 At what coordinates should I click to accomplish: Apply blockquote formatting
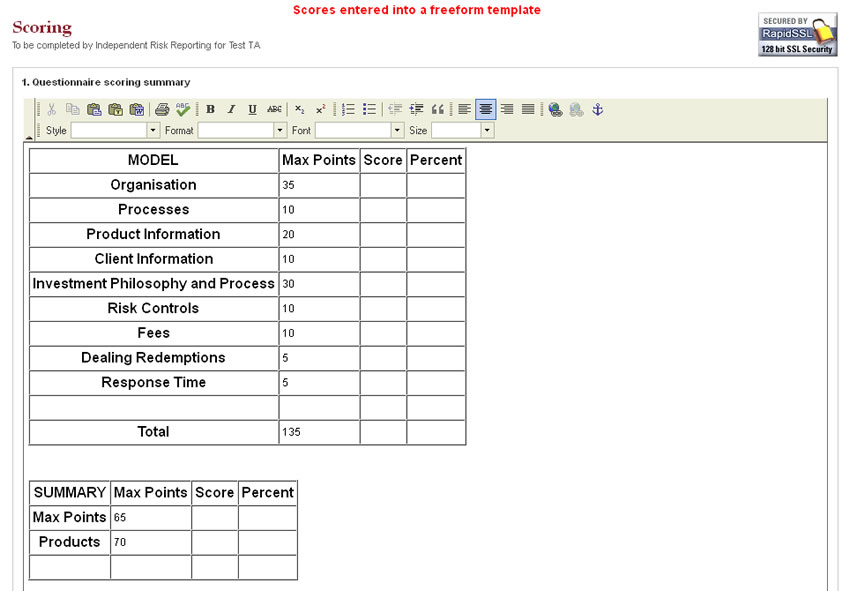click(x=437, y=110)
